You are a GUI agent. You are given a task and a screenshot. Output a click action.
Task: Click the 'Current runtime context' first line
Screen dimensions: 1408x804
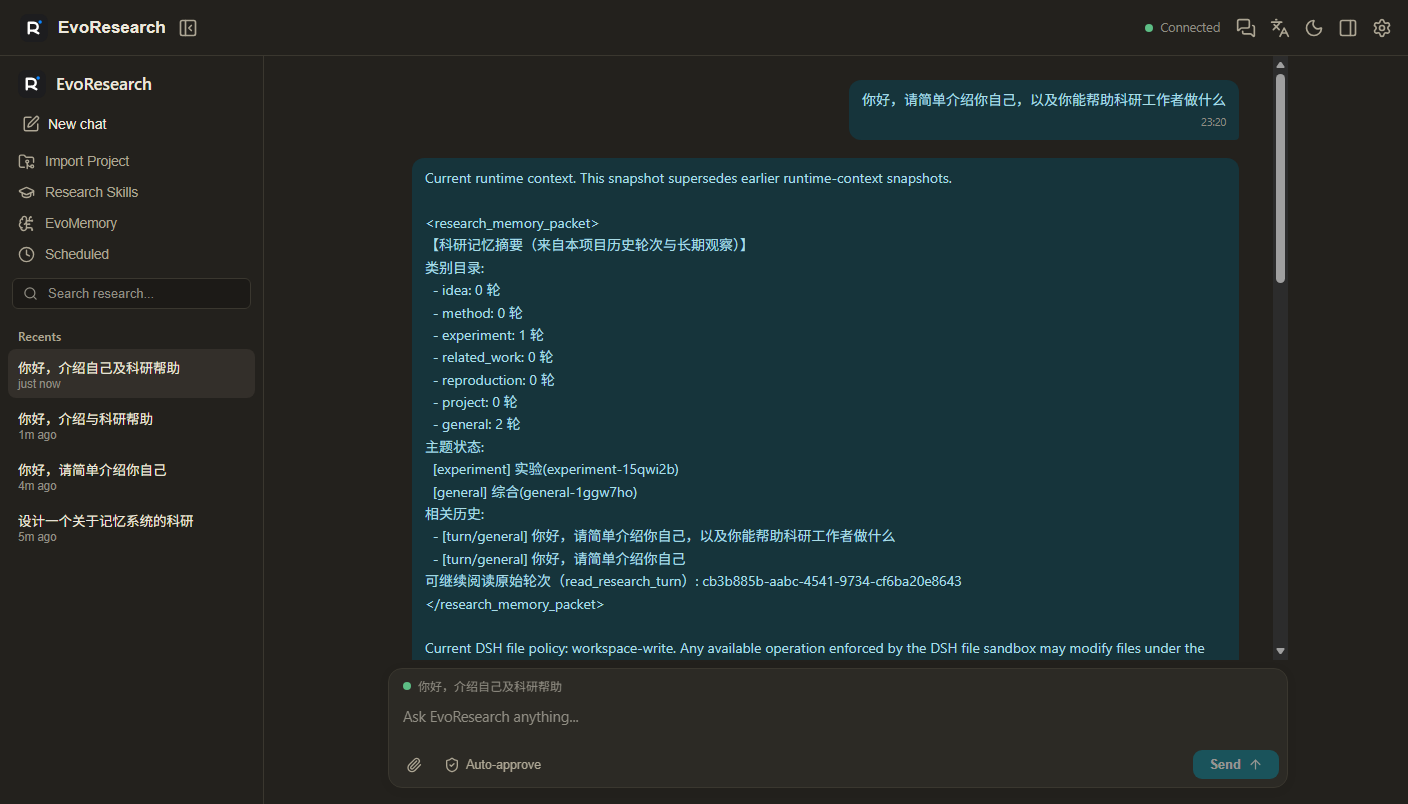pyautogui.click(x=688, y=179)
